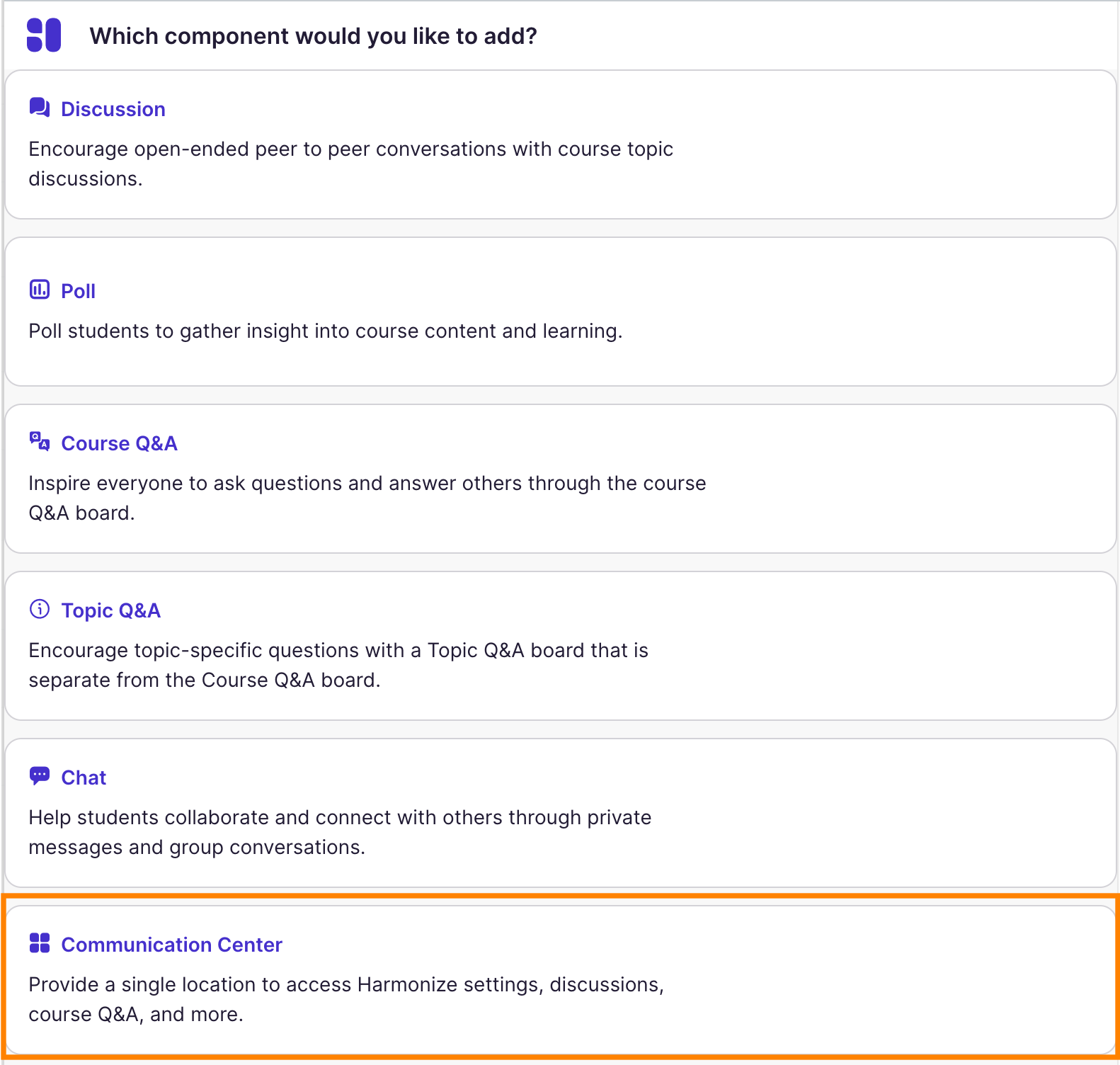Select the Poll component title

[78, 291]
